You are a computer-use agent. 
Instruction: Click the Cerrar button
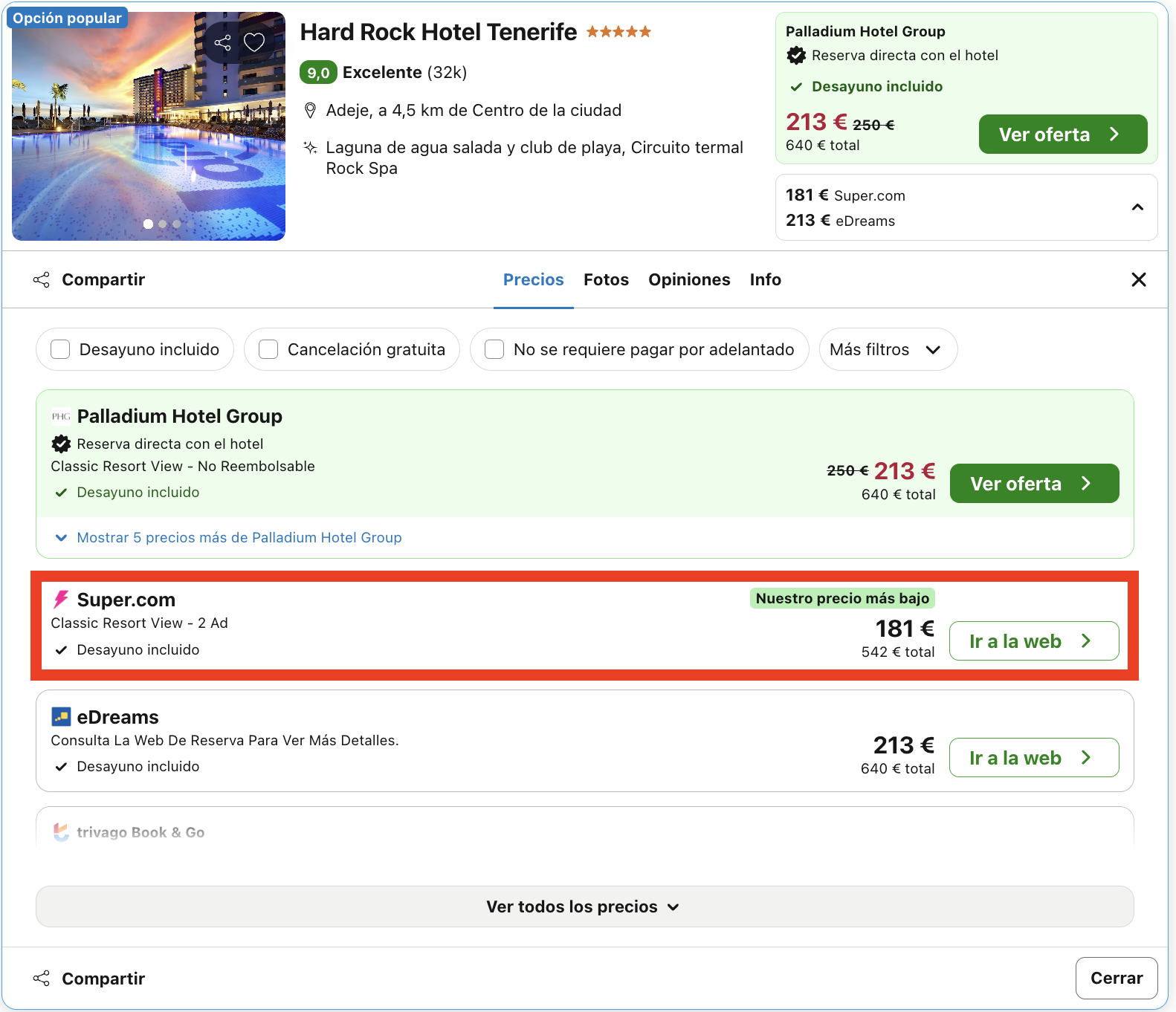pyautogui.click(x=1117, y=979)
